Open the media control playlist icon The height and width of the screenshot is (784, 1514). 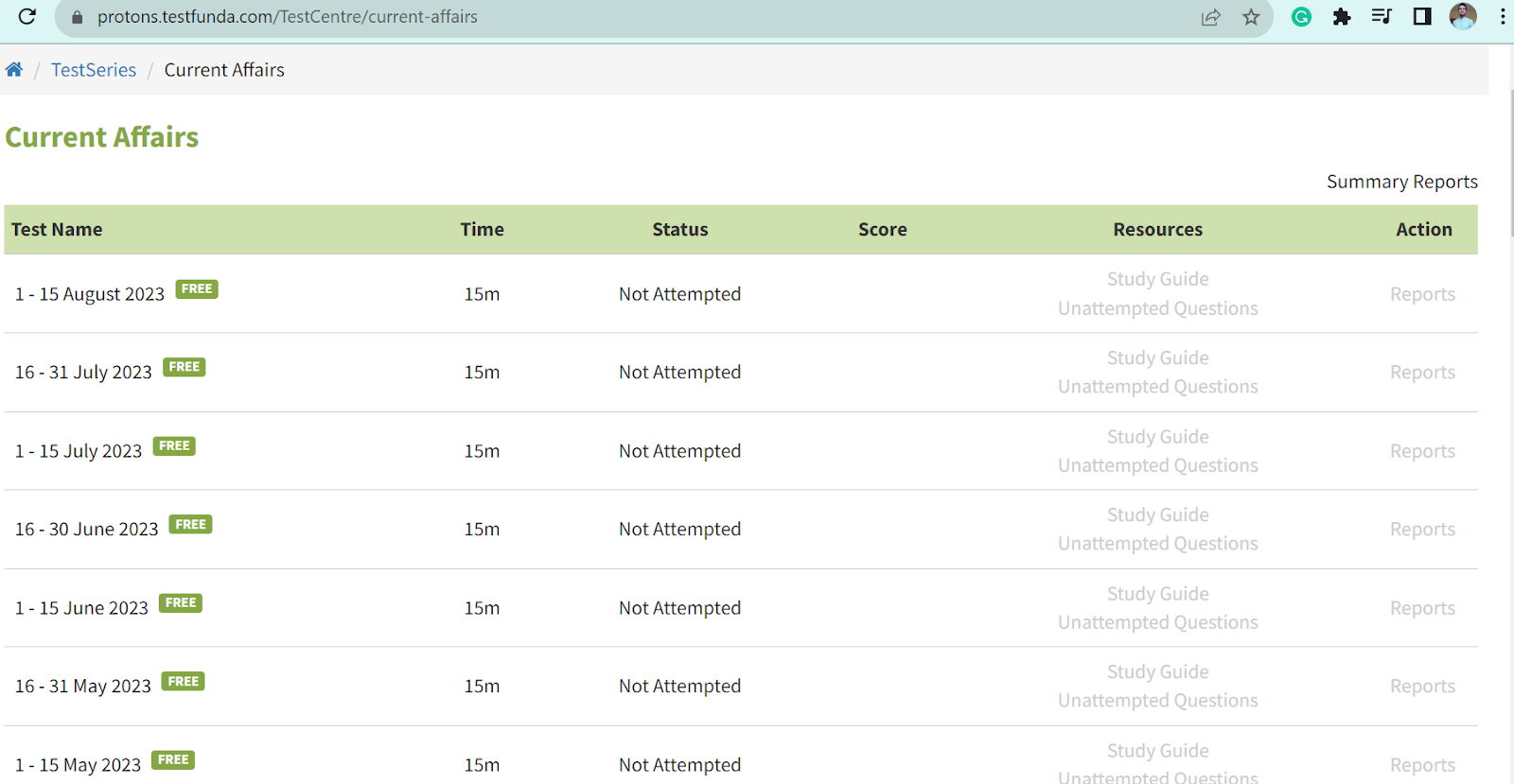1382,17
